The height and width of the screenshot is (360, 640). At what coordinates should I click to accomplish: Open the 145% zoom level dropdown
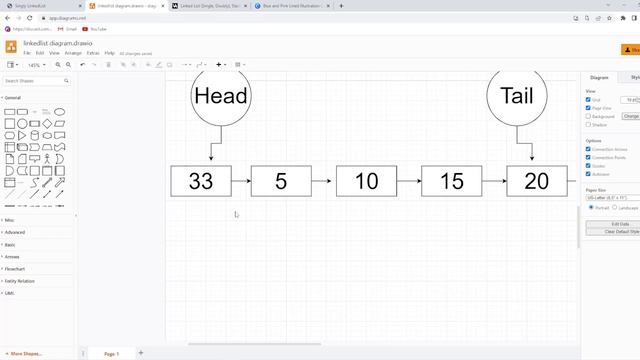(36, 65)
